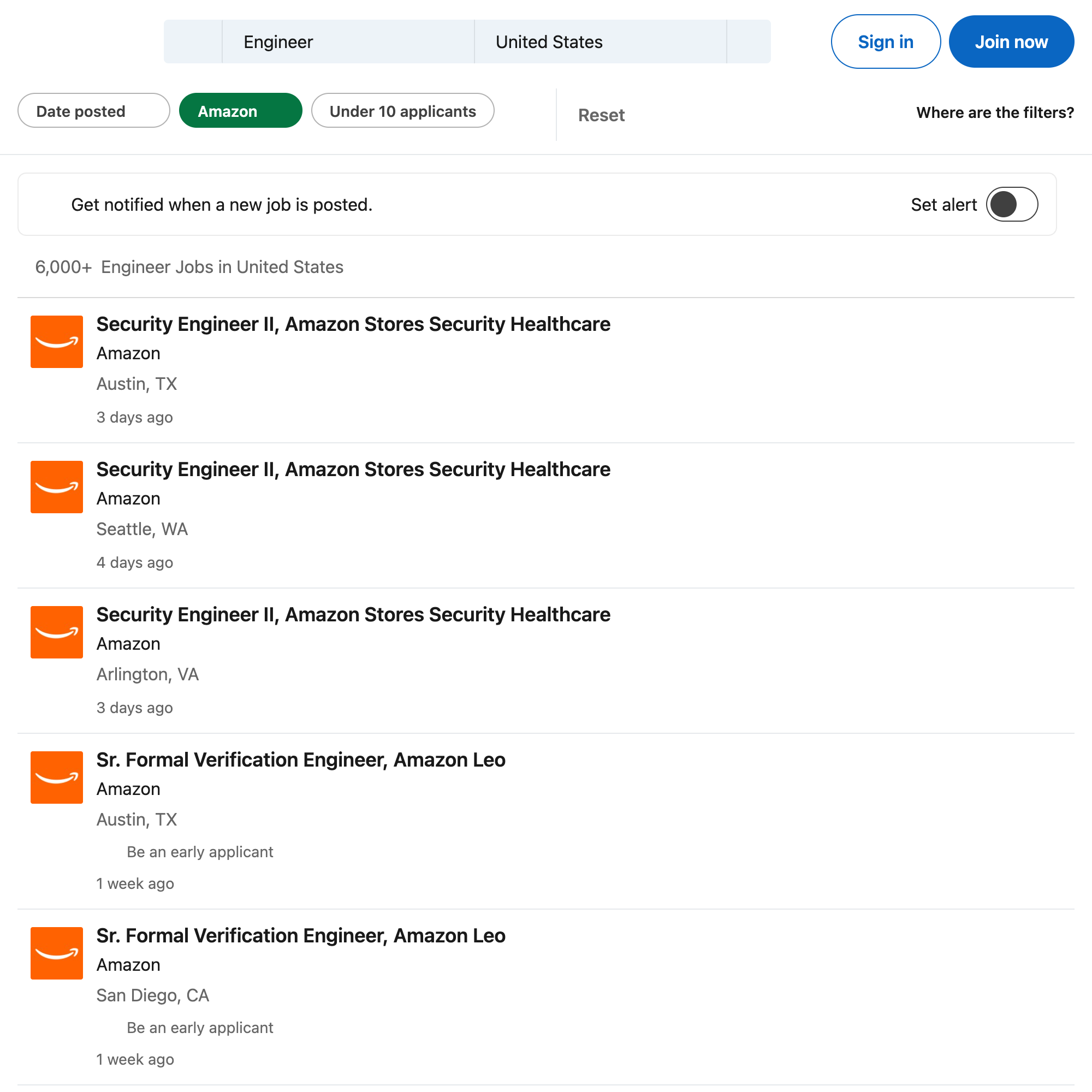Click Amazon company name under Seattle, WA listing
This screenshot has height=1092, width=1092.
[128, 498]
